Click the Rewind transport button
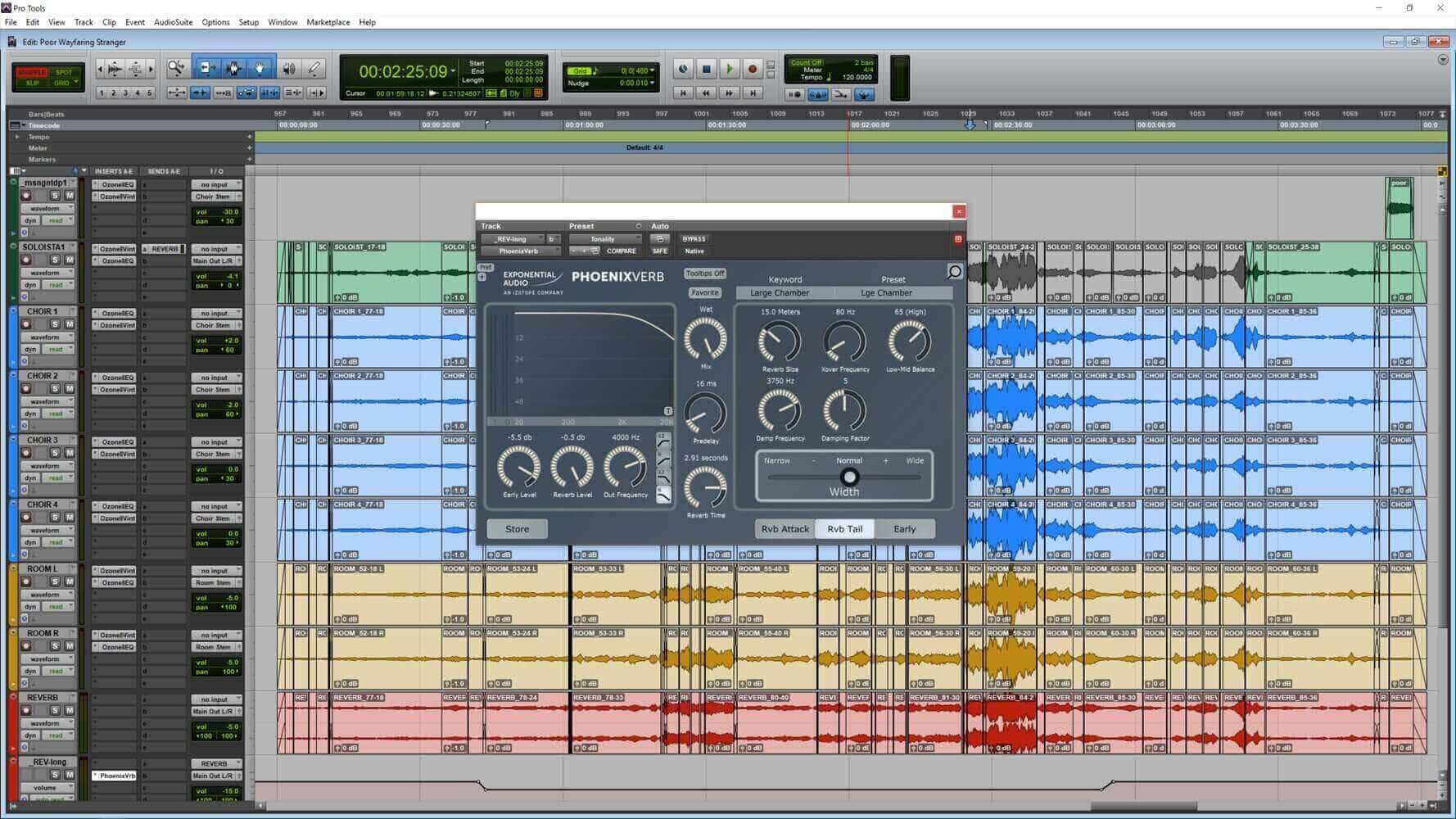 [706, 93]
